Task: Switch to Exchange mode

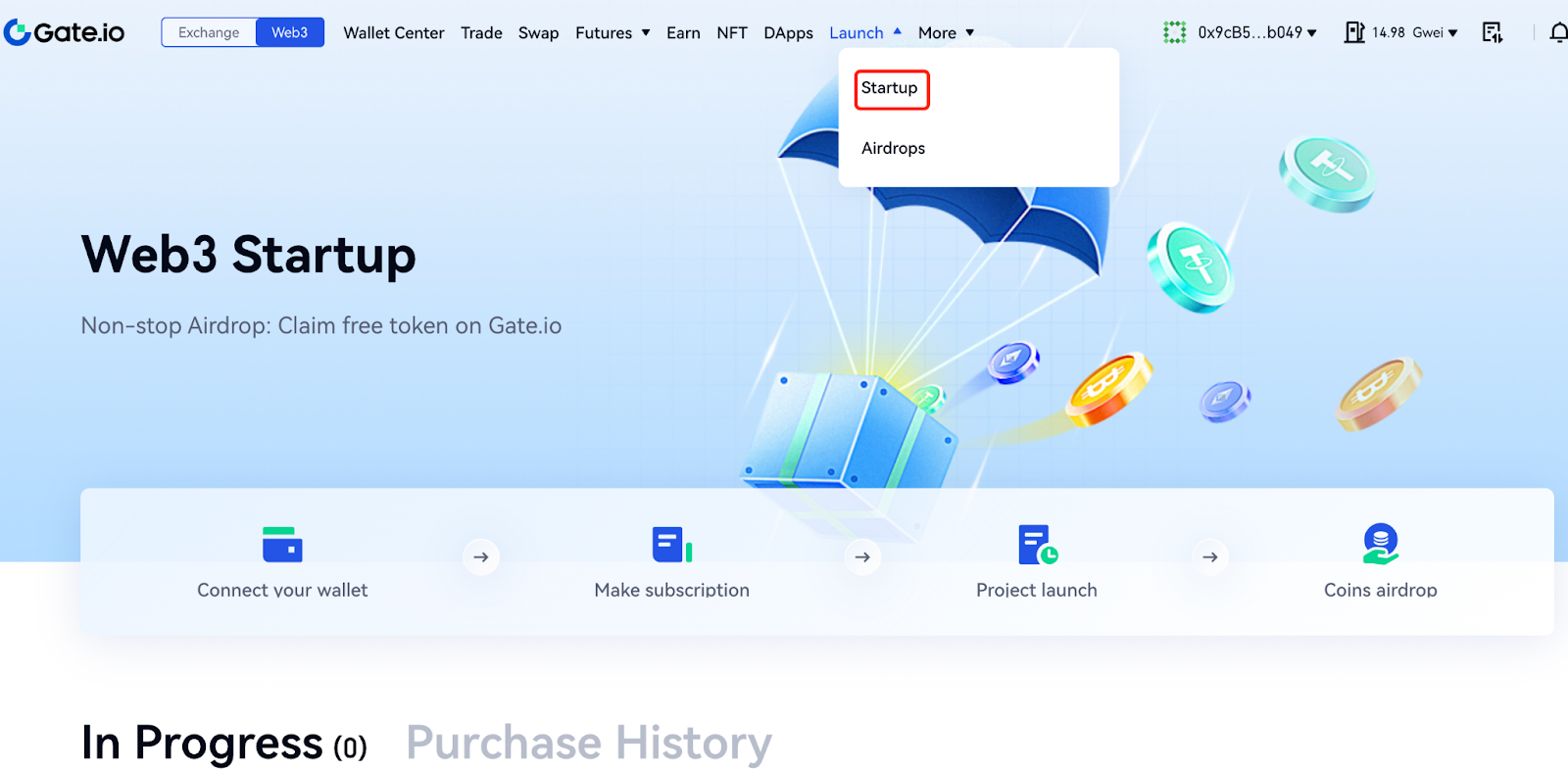Action: (x=209, y=32)
